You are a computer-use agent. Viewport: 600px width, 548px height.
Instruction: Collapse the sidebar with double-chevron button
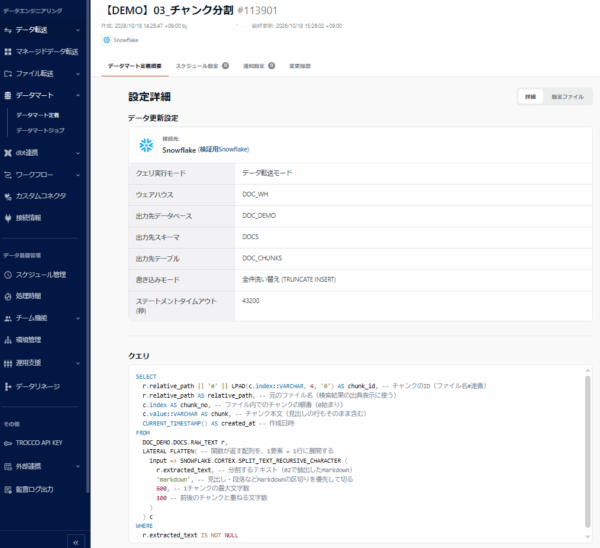76,542
